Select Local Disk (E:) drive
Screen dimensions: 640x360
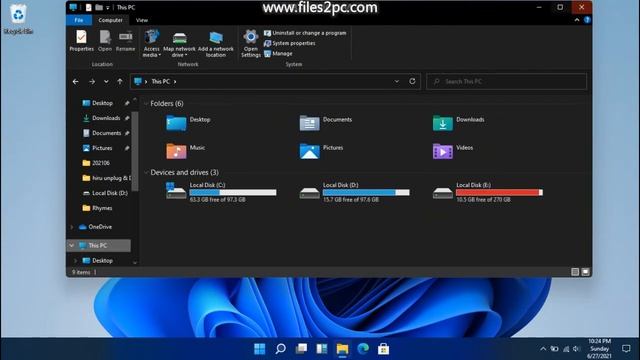tap(488, 192)
